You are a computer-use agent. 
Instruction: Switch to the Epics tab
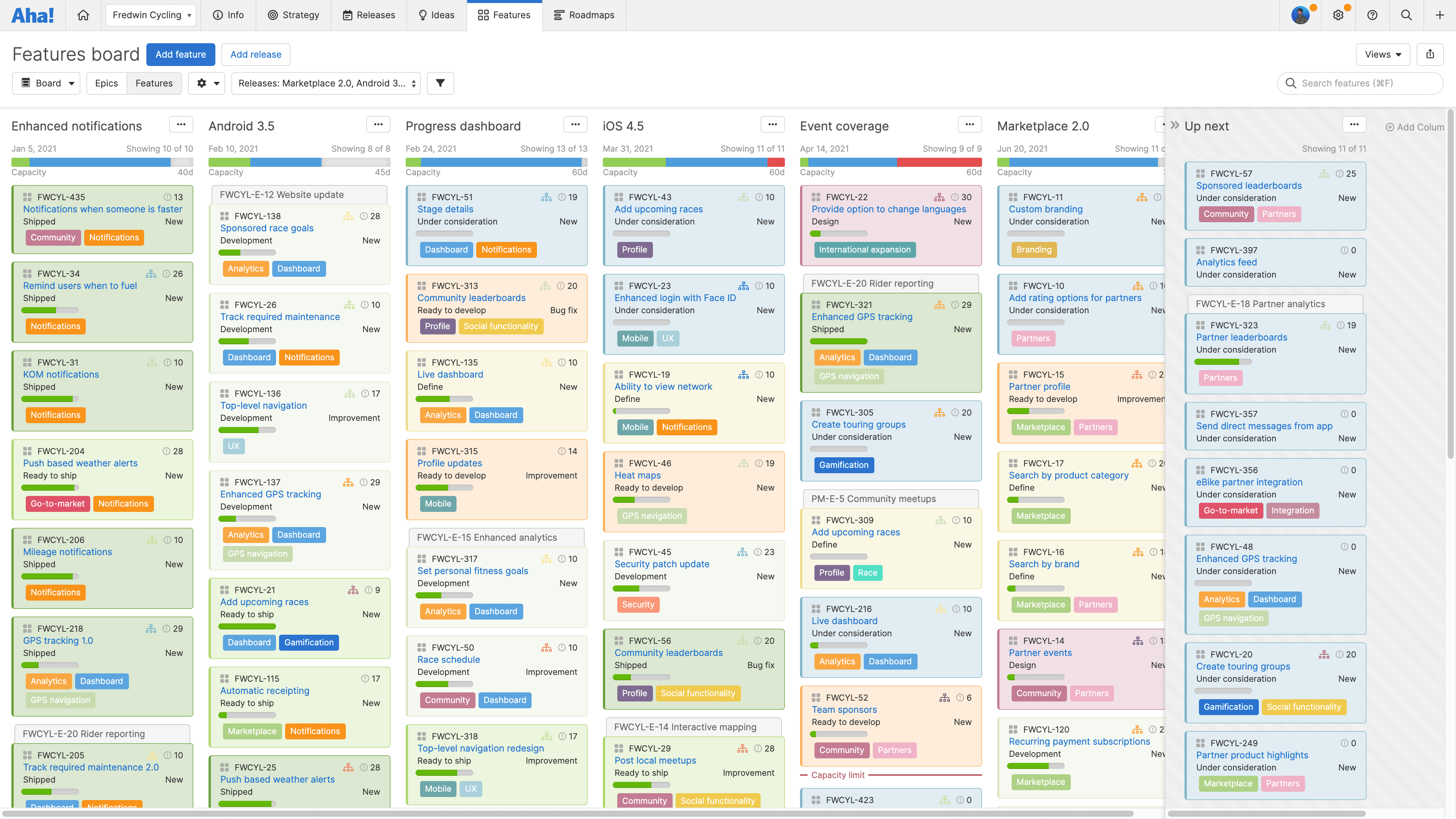[x=106, y=83]
